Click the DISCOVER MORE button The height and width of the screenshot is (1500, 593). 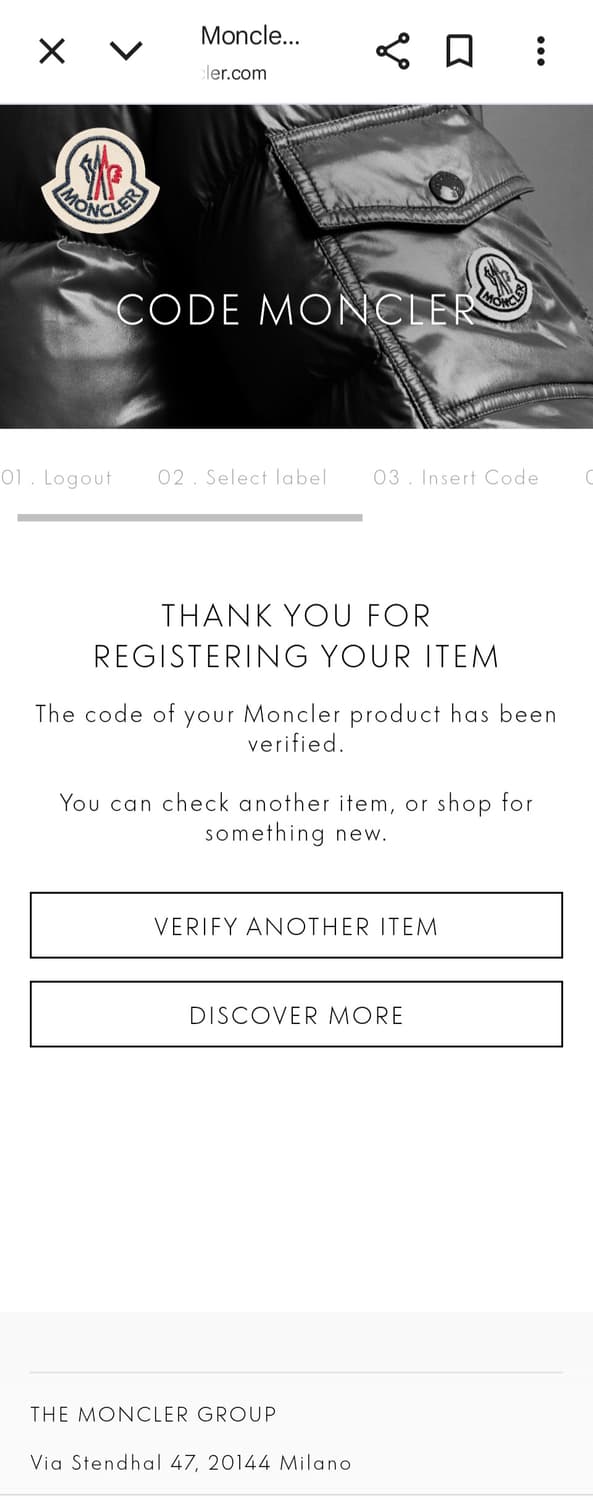click(296, 1015)
